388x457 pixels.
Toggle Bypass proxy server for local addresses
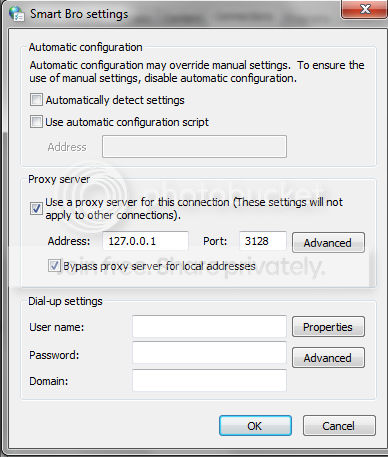(54, 266)
